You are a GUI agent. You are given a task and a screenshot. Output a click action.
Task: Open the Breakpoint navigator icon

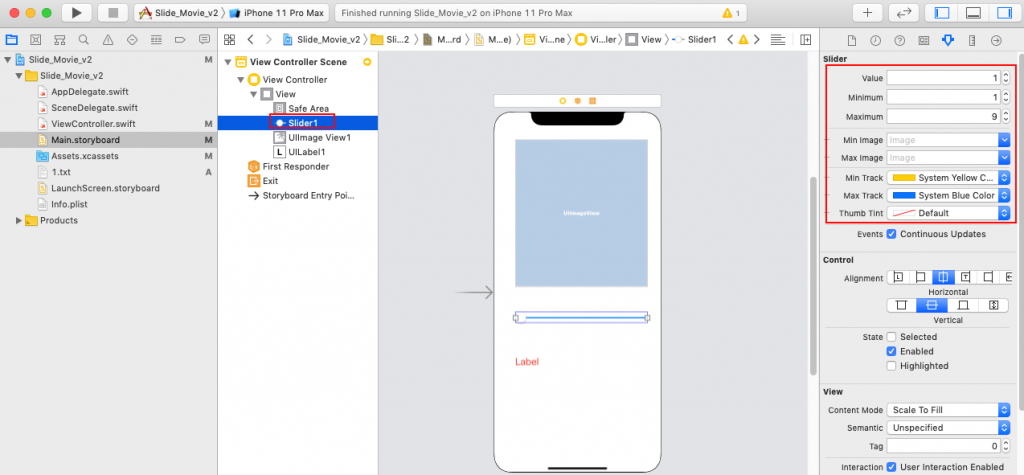pyautogui.click(x=180, y=39)
